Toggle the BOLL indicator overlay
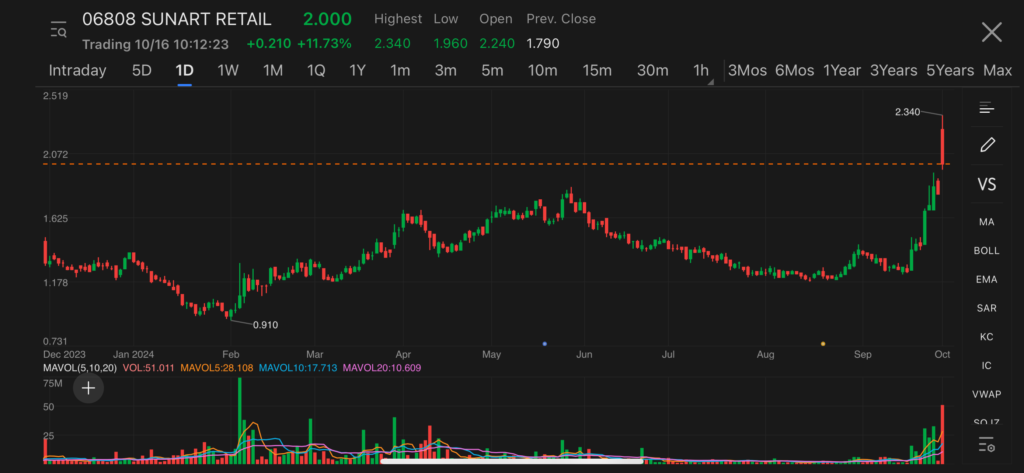 987,250
